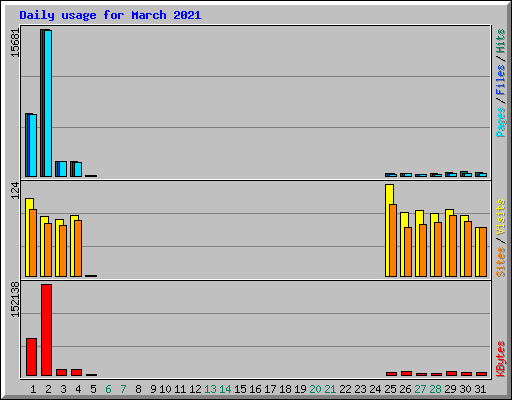
Task: Click the 15681 hits axis value
Action: (x=15, y=43)
